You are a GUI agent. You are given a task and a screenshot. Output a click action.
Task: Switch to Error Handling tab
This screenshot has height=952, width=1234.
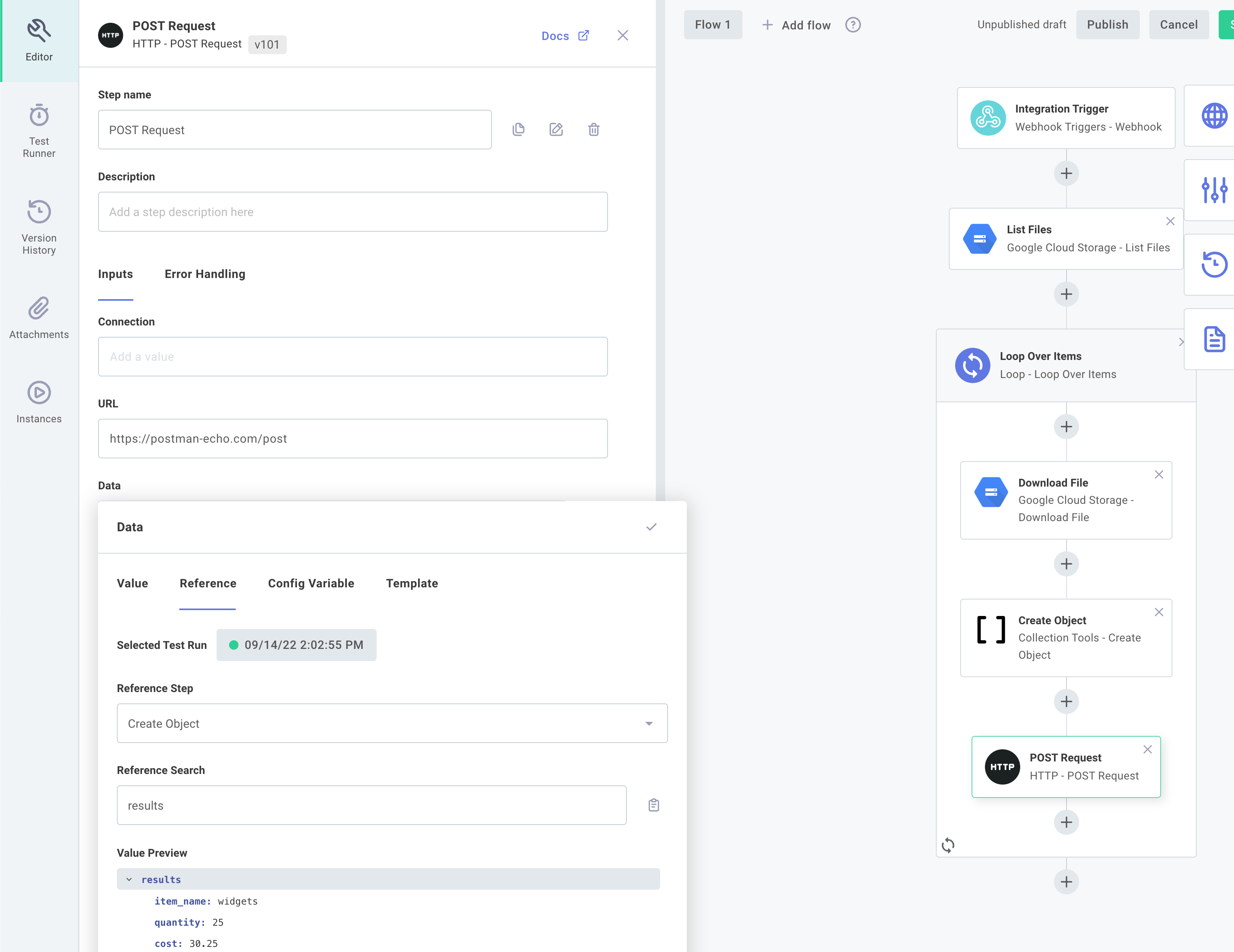[x=204, y=274]
